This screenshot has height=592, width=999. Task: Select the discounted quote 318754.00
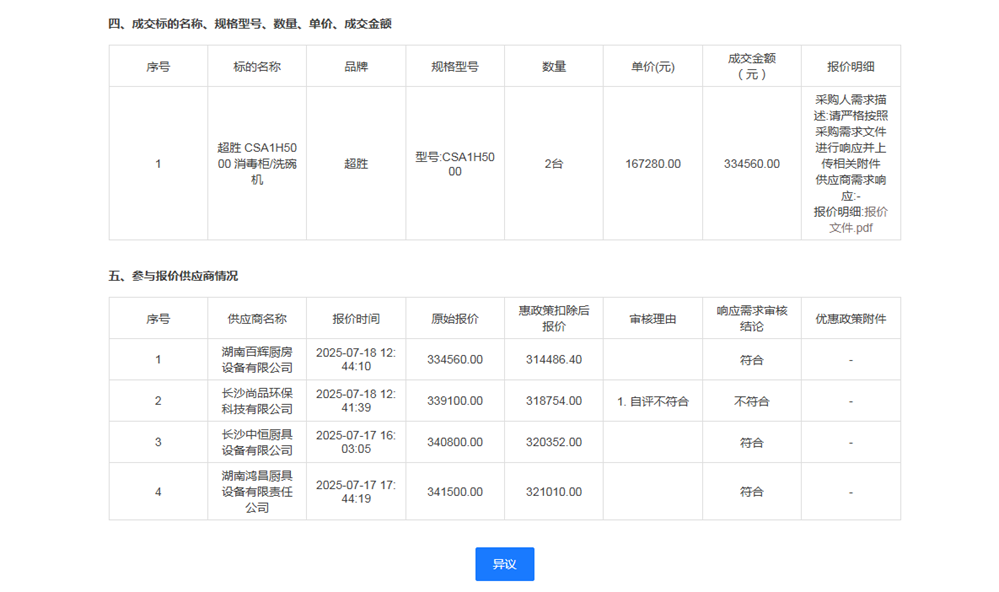tap(554, 401)
